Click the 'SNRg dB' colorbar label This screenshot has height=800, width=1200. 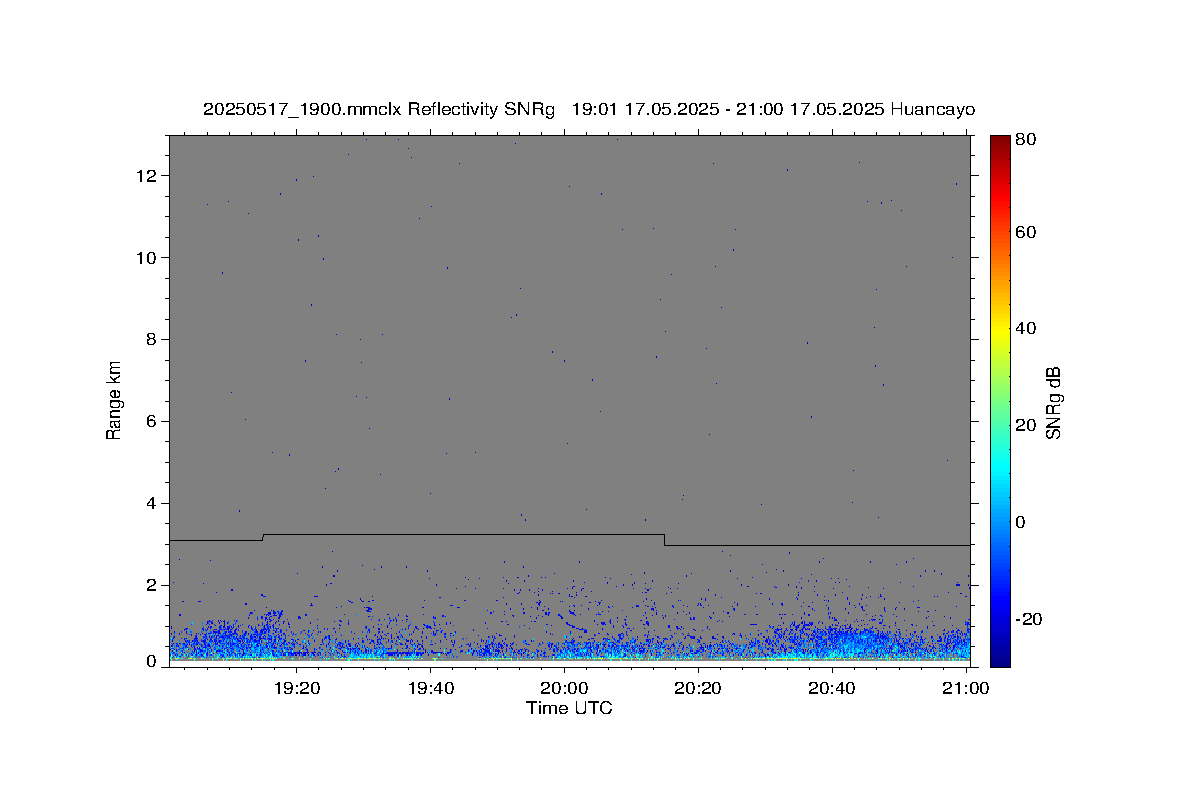(1053, 402)
